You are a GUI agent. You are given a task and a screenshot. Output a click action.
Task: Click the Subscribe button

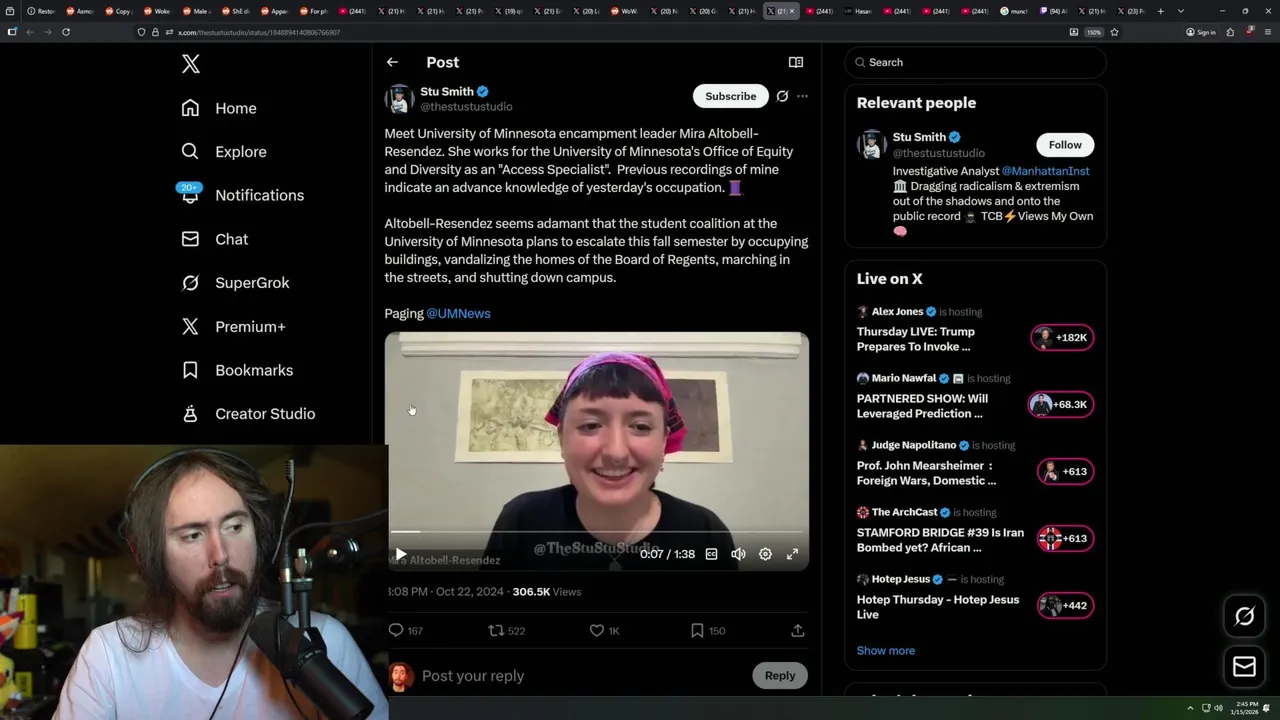pos(730,96)
